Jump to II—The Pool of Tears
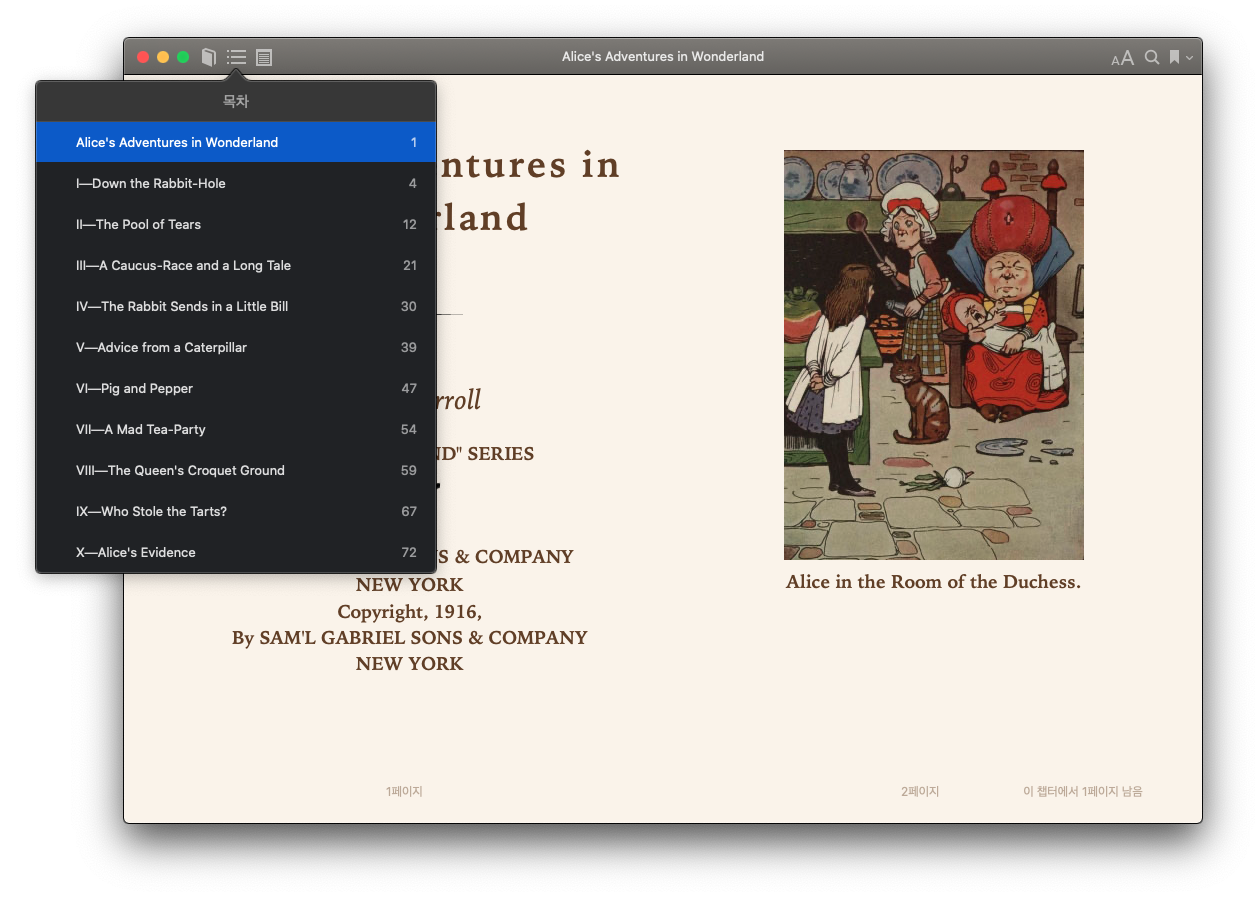Viewport: 1258px width, 897px height. click(x=236, y=224)
